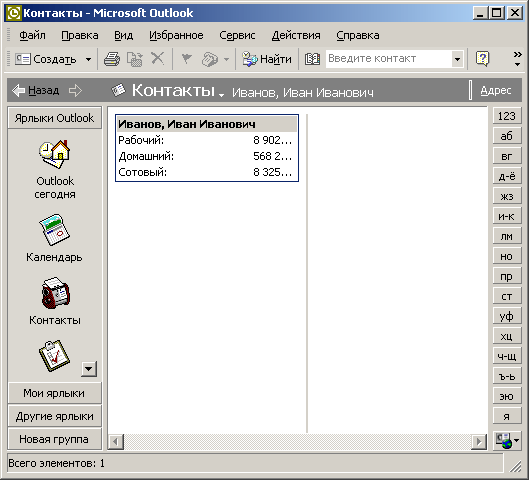This screenshot has height=480, width=529.
Task: Expand the Create button dropdown arrow
Action: (x=88, y=59)
